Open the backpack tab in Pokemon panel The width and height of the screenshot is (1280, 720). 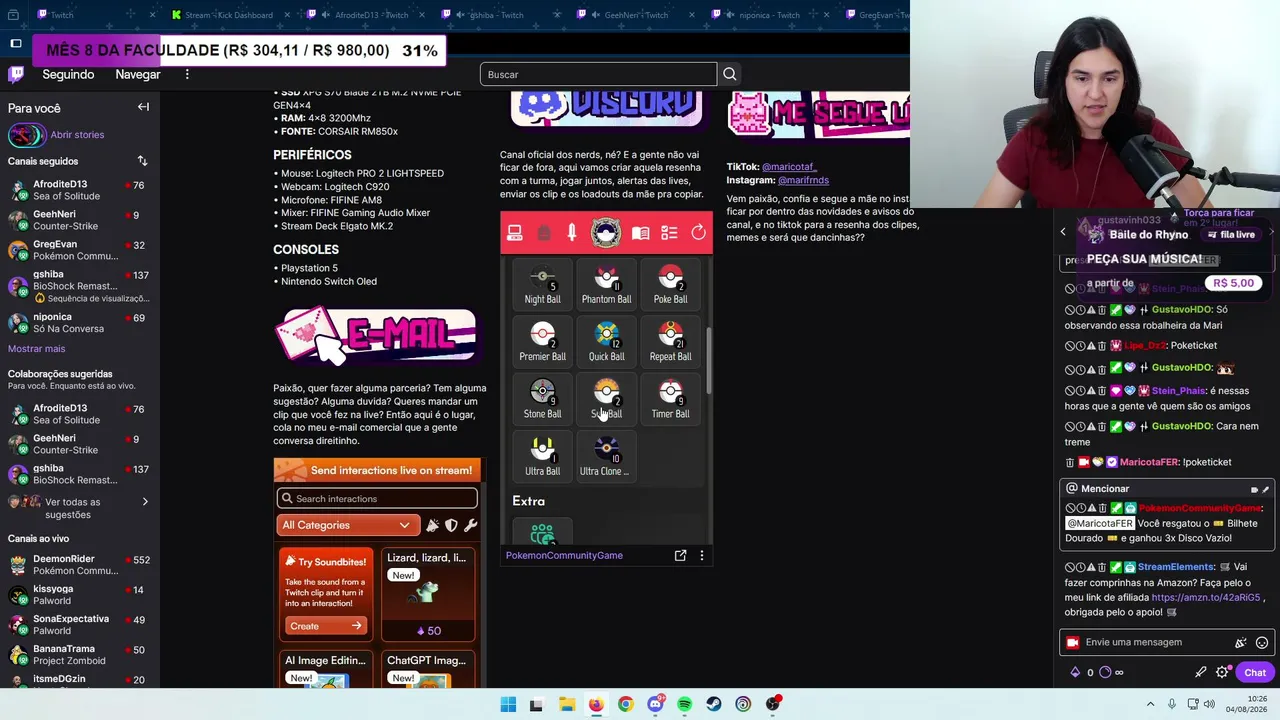click(543, 233)
